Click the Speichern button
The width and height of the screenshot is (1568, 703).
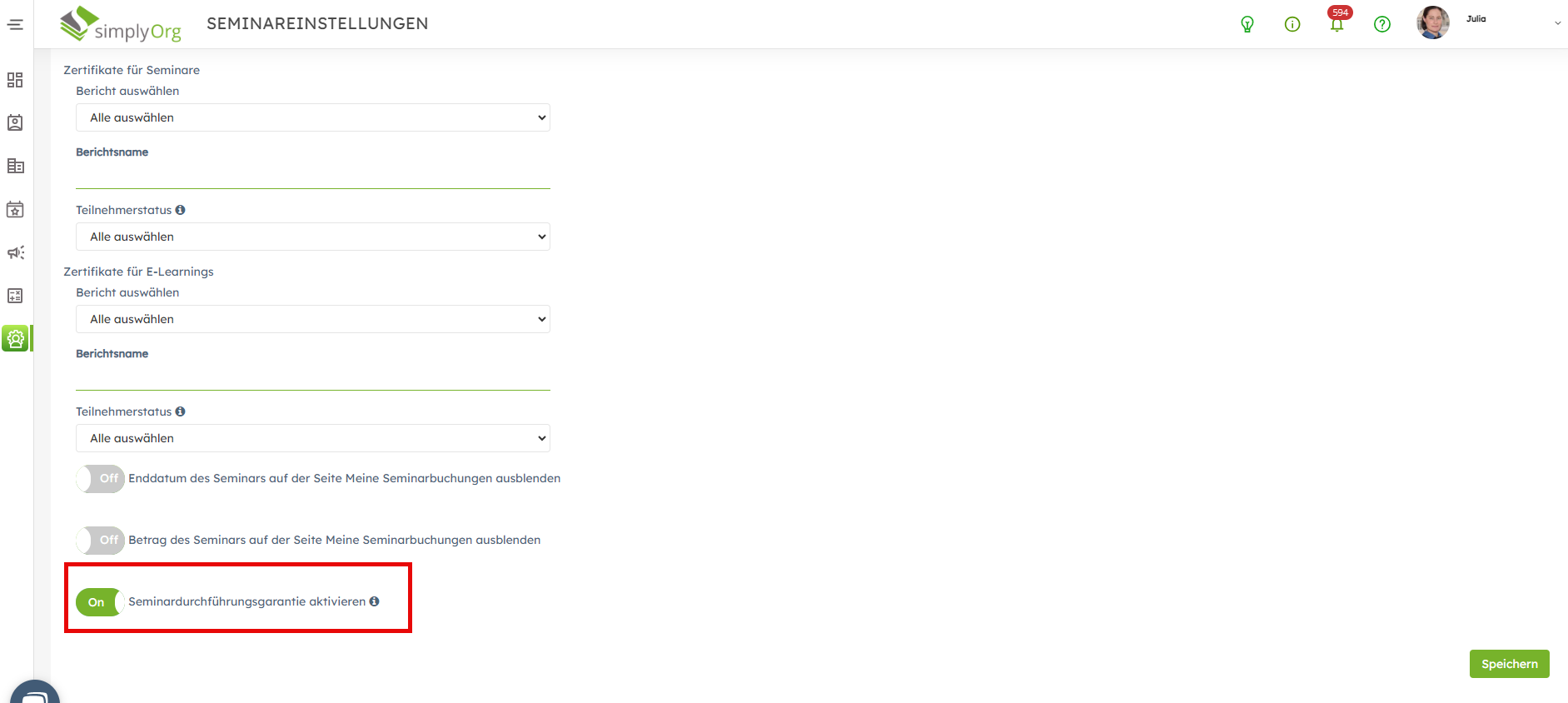[x=1508, y=664]
